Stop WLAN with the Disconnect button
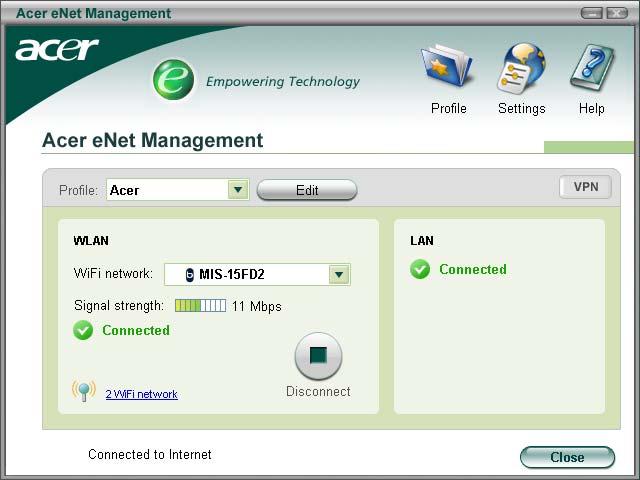 click(x=318, y=356)
